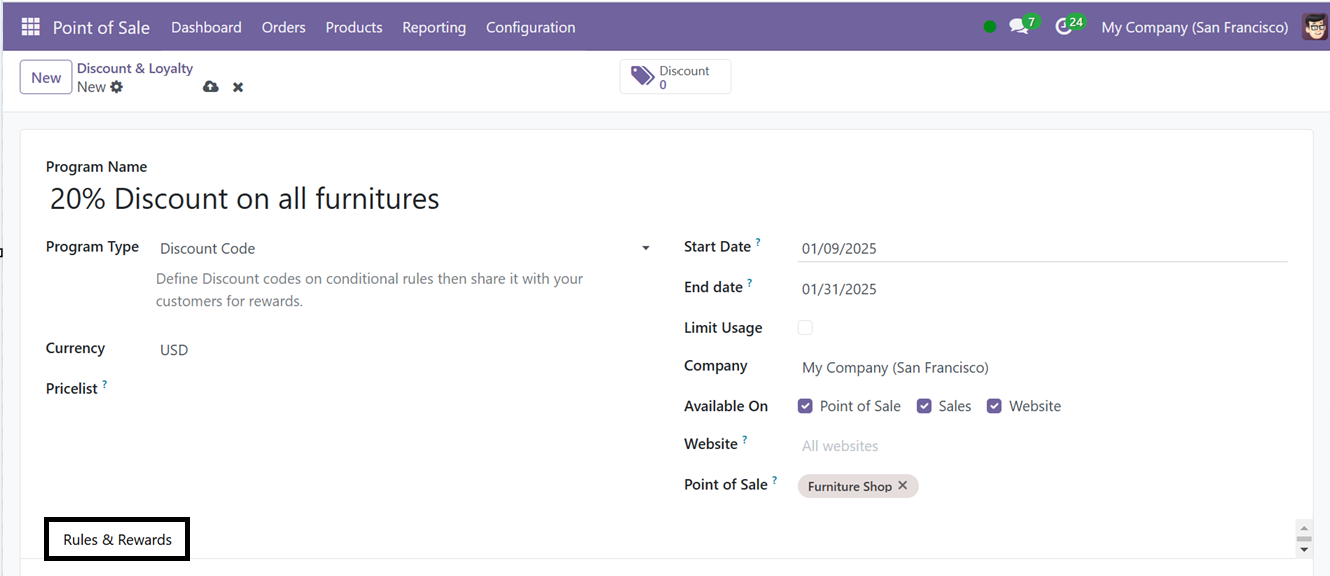Click the New button
1330x576 pixels.
coord(46,78)
